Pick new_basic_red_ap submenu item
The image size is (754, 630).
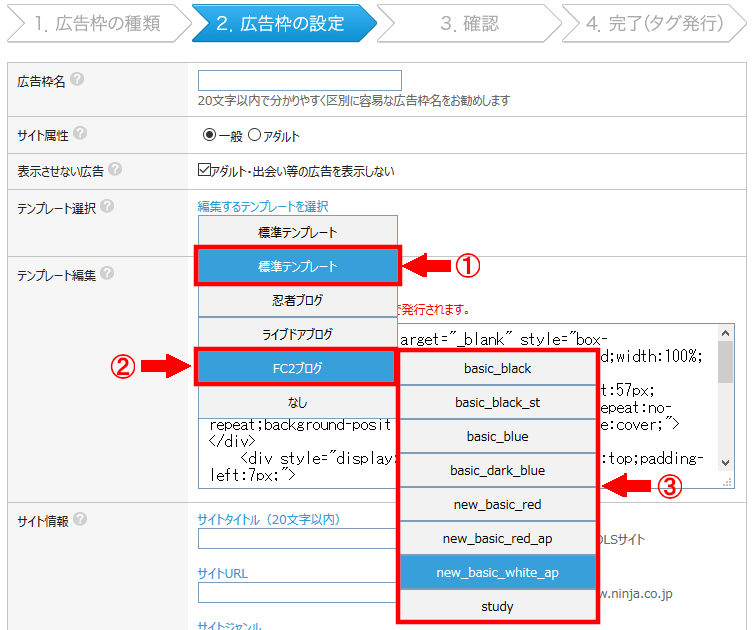point(498,539)
